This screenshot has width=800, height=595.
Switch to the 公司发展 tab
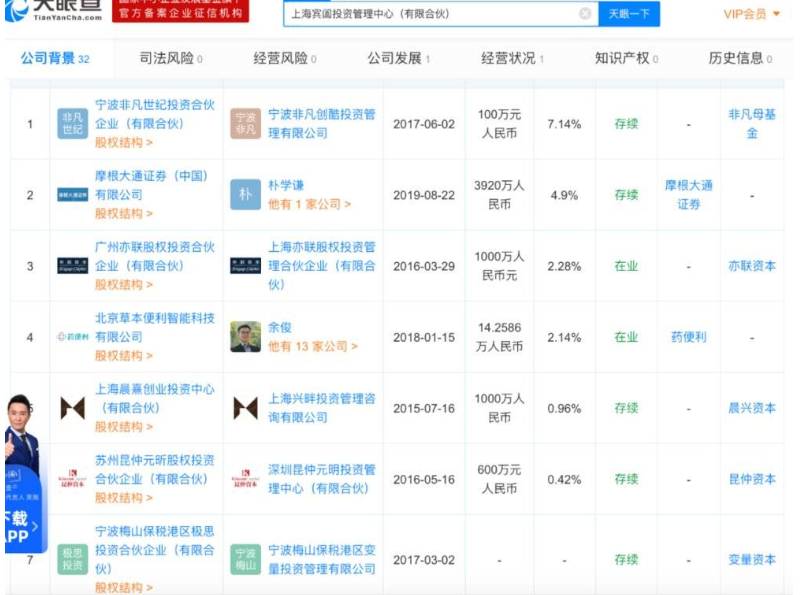tap(399, 59)
